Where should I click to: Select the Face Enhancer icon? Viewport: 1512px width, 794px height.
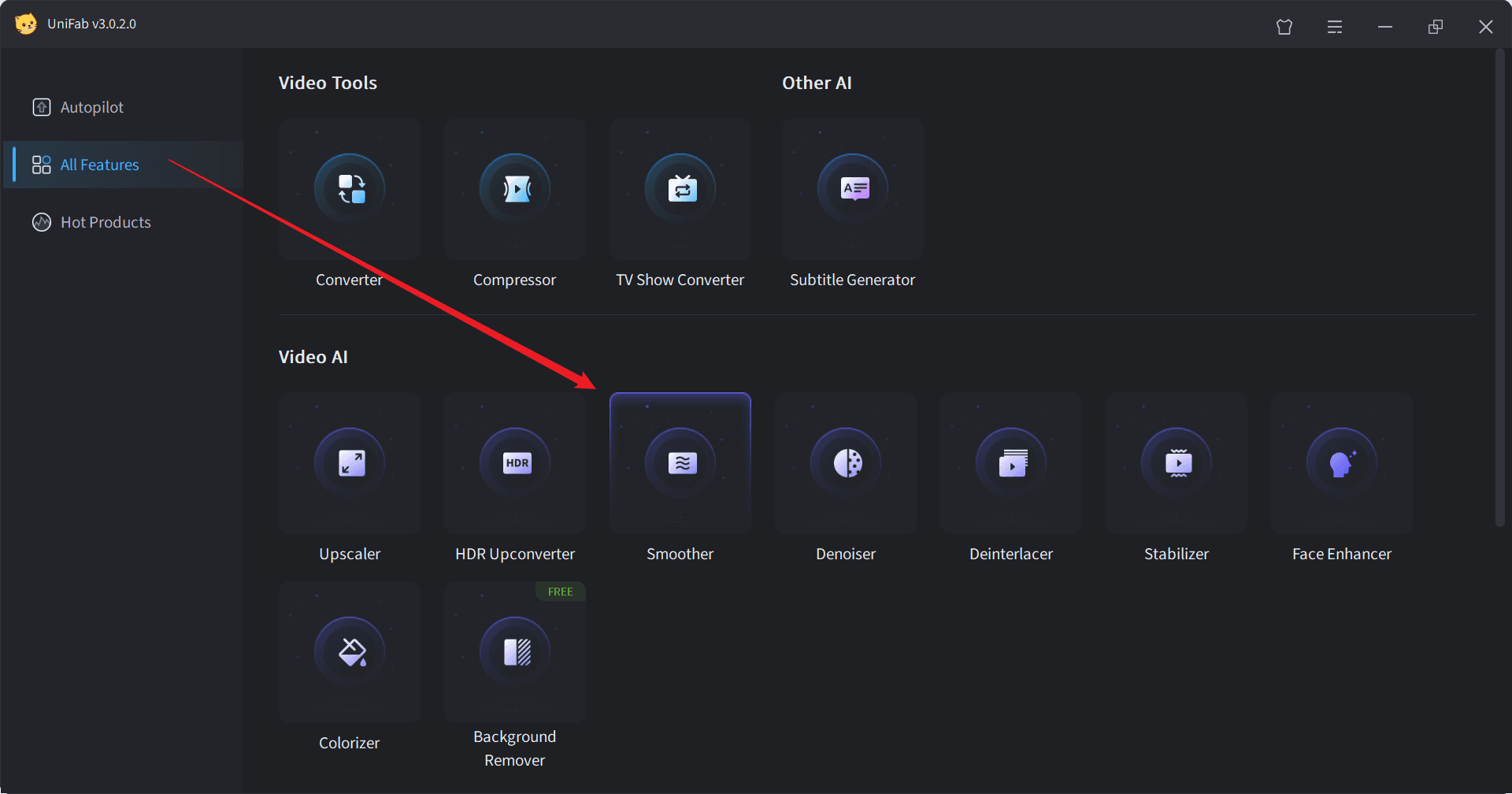(1342, 463)
